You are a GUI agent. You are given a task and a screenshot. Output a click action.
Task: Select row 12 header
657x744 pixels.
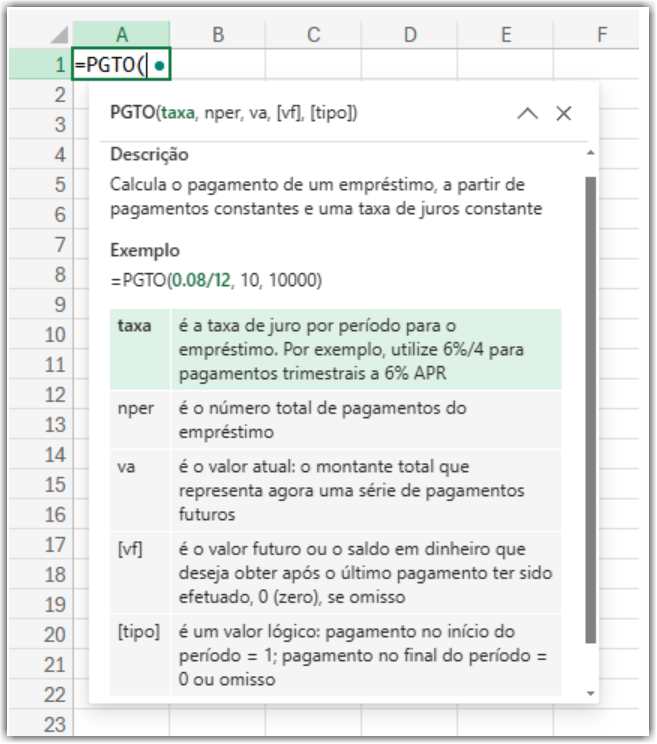click(41, 394)
